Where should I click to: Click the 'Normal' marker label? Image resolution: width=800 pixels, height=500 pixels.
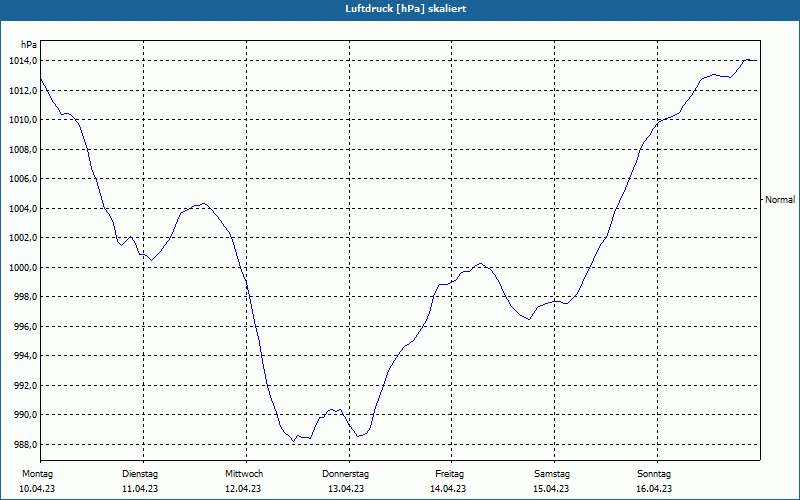pyautogui.click(x=780, y=200)
